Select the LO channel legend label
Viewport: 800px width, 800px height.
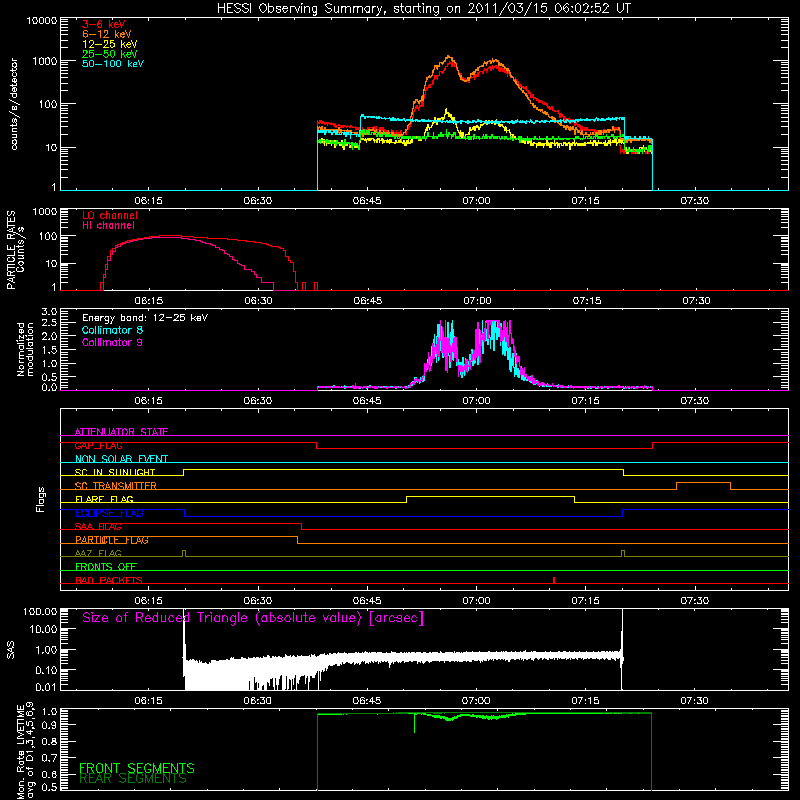[110, 215]
